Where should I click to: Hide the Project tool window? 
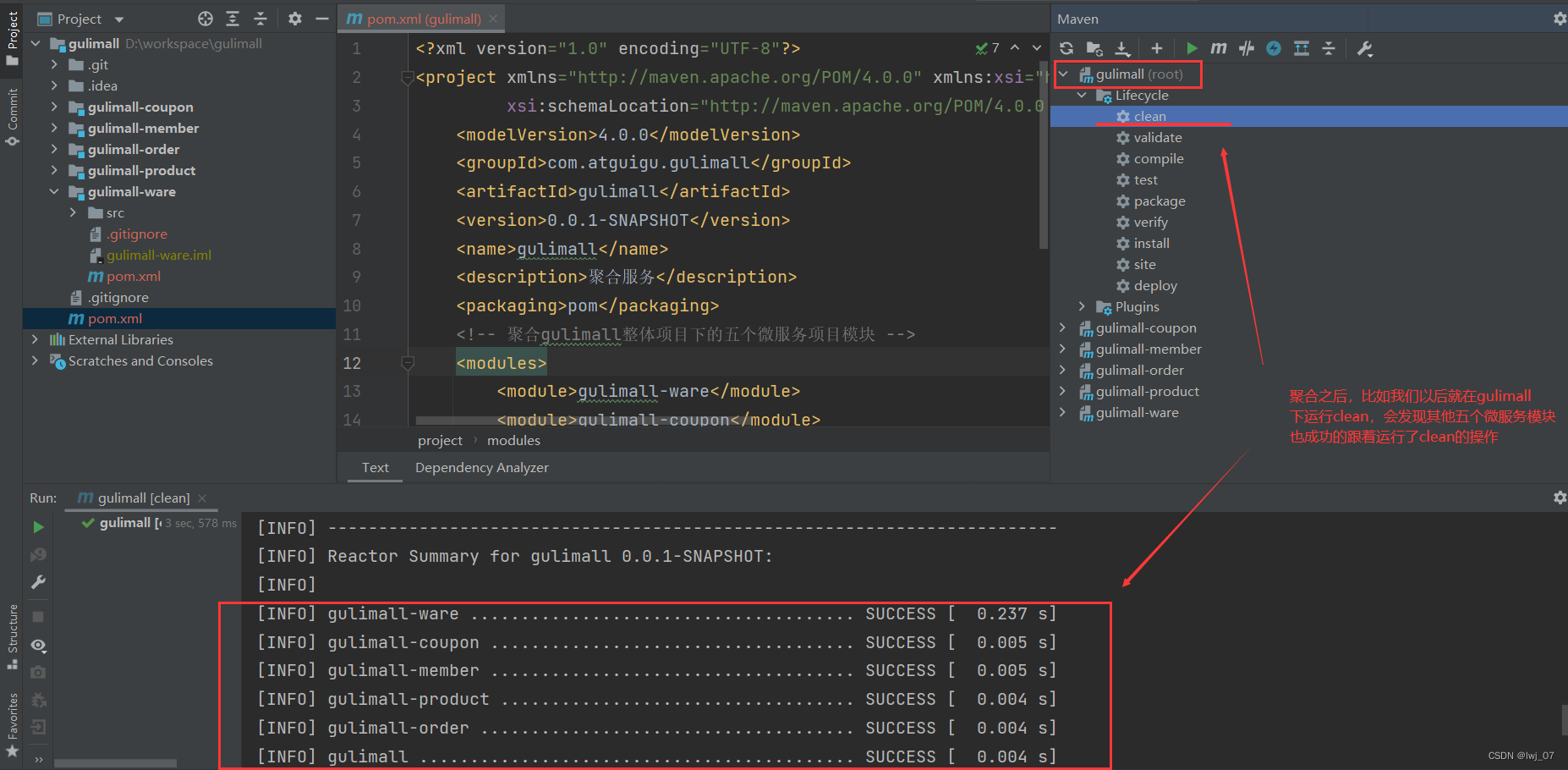click(x=322, y=19)
